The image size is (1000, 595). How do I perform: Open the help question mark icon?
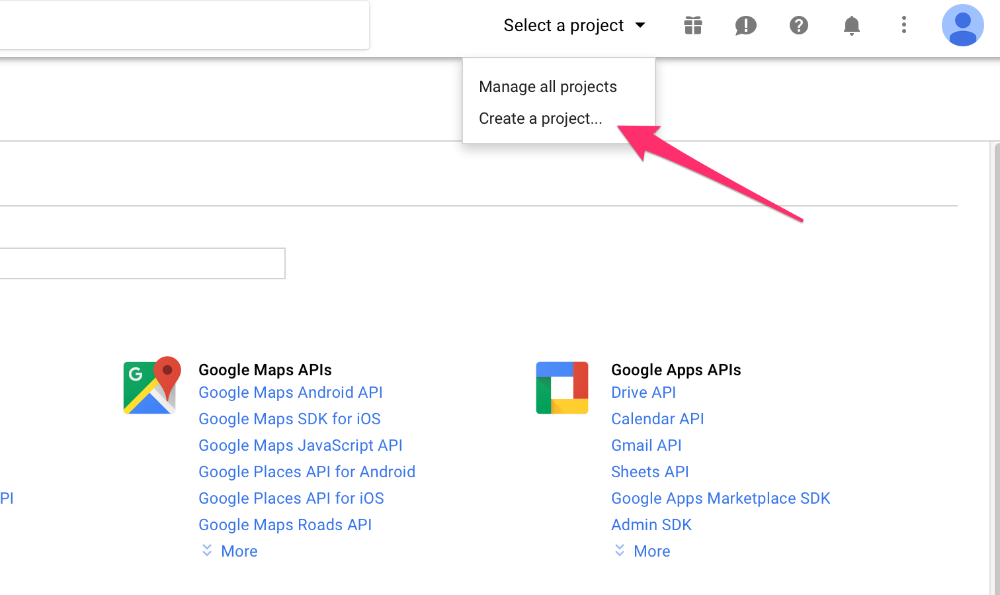(798, 26)
